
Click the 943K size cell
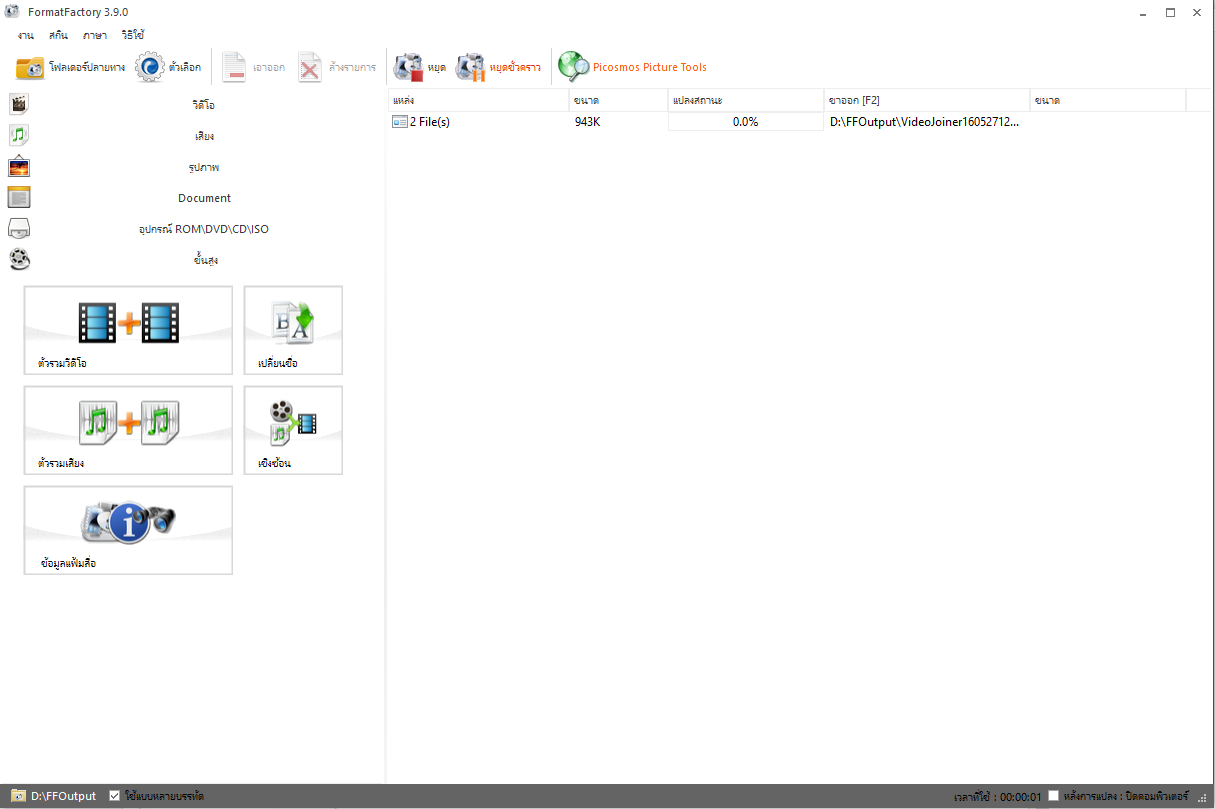pyautogui.click(x=587, y=122)
